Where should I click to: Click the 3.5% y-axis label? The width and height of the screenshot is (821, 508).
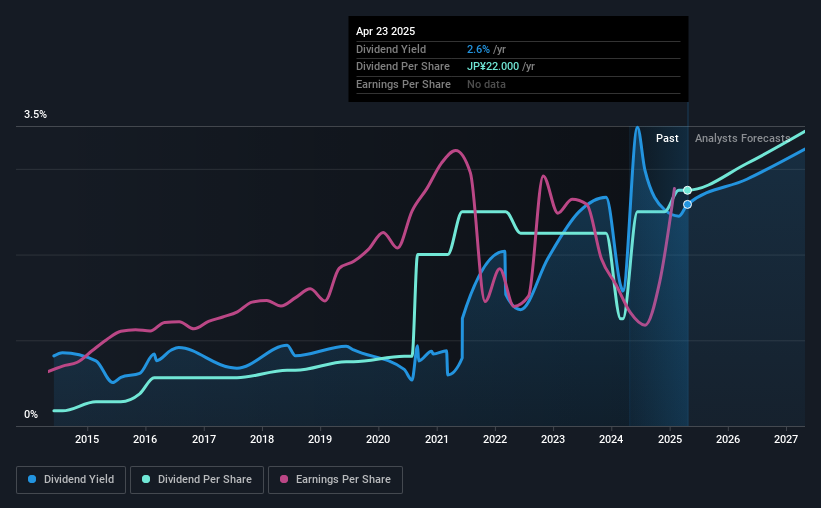[35, 114]
